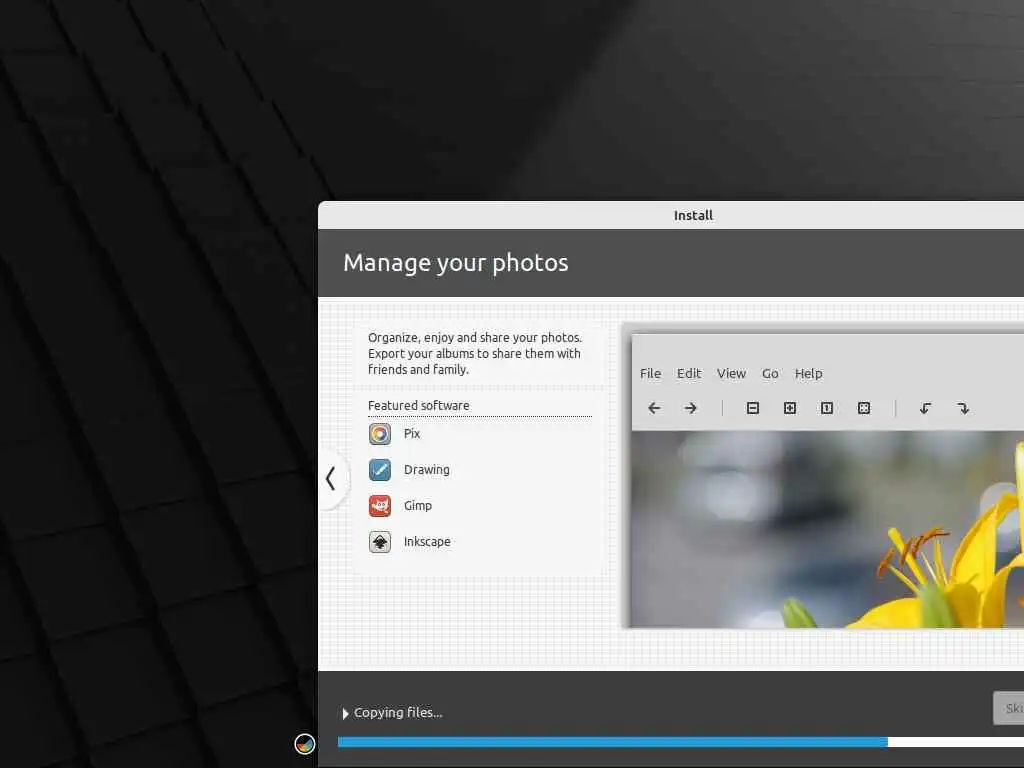
Task: Click the Featured software heading
Action: coord(419,406)
